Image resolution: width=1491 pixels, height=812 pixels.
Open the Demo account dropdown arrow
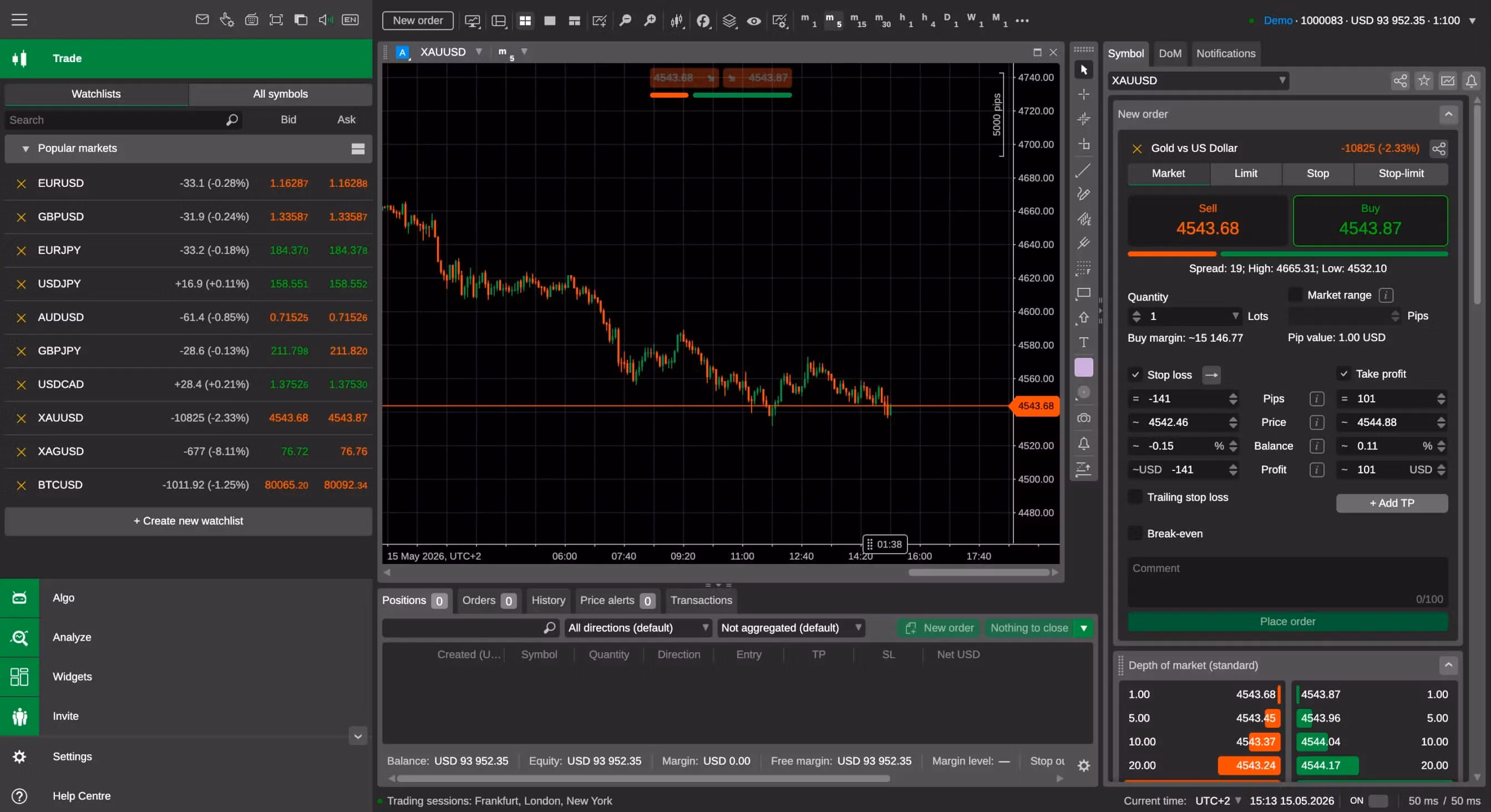pyautogui.click(x=1473, y=21)
